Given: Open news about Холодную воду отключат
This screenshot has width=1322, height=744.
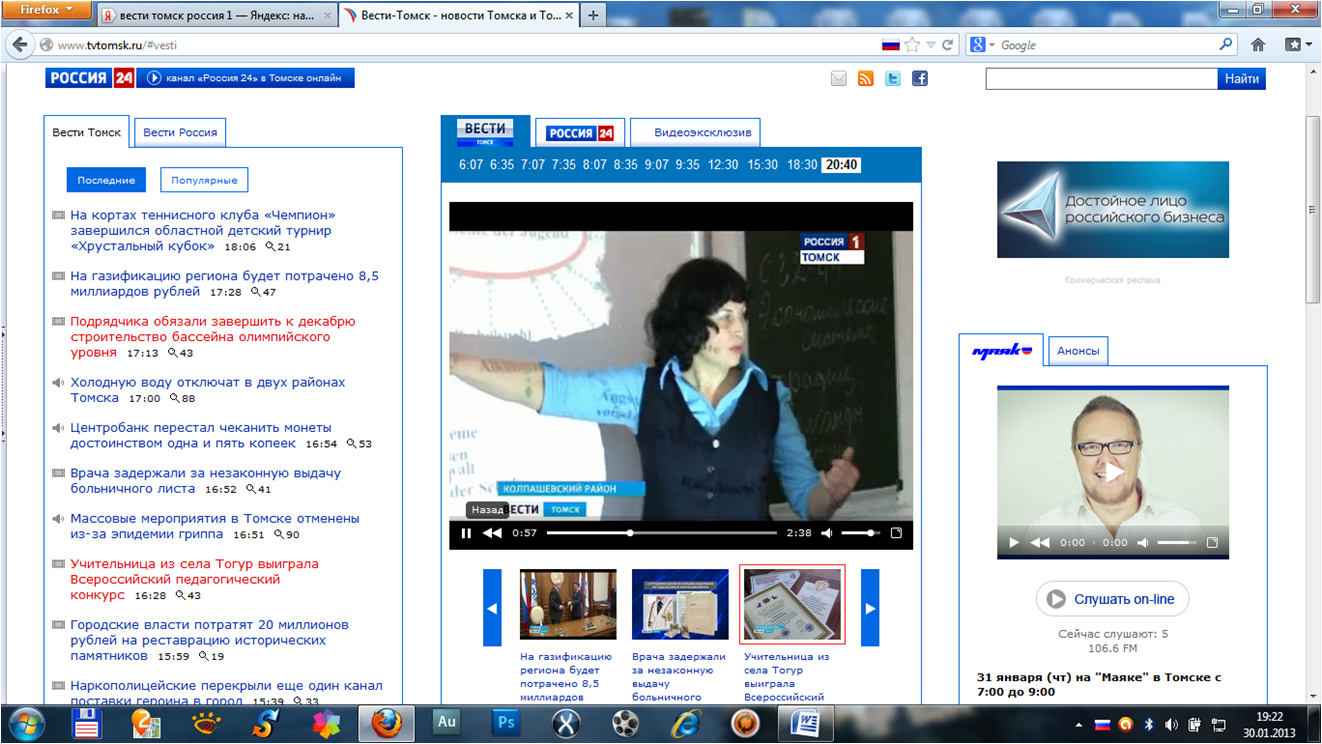Looking at the screenshot, I should pos(208,390).
